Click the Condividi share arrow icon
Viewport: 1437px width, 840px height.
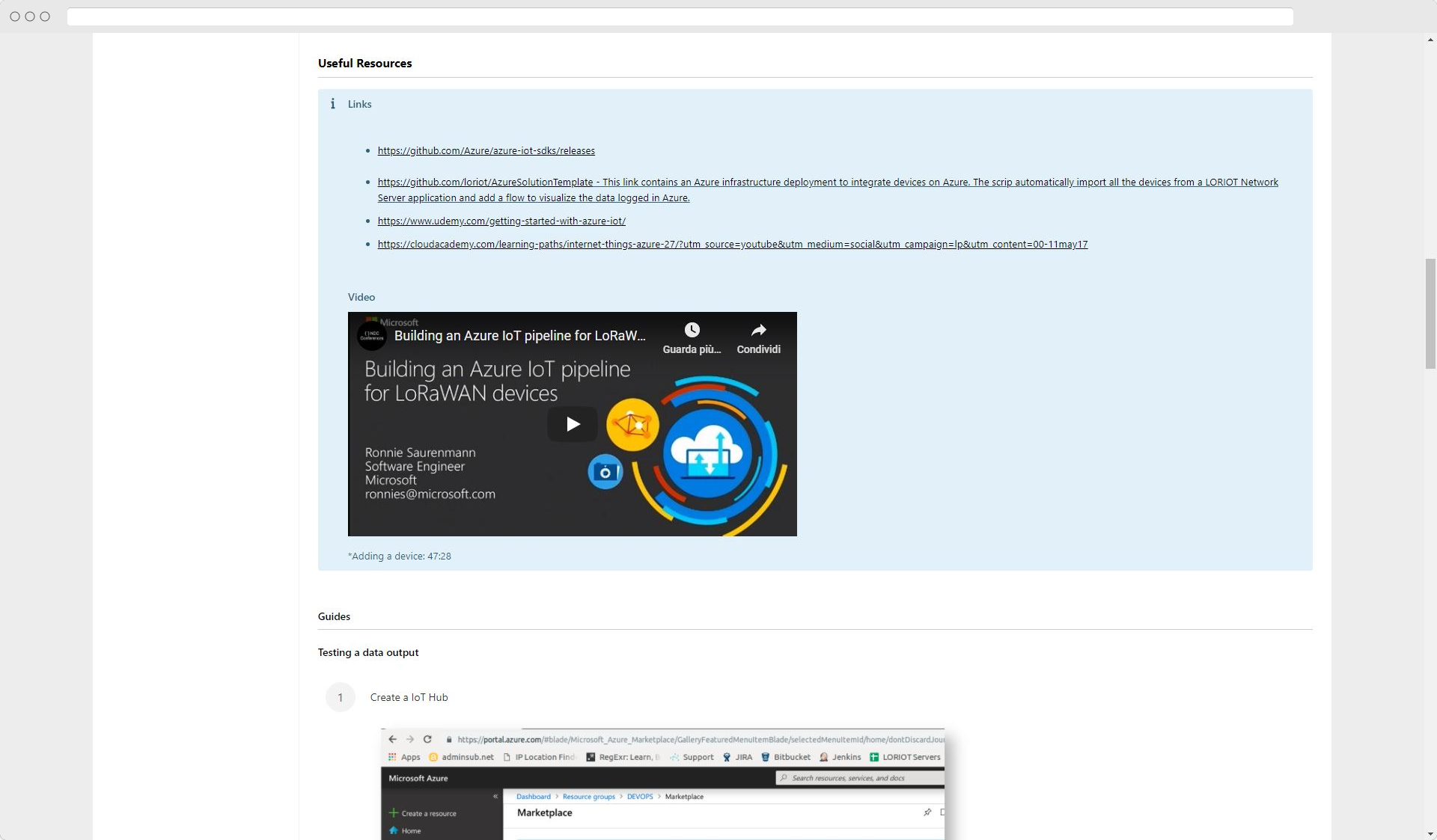click(x=759, y=330)
